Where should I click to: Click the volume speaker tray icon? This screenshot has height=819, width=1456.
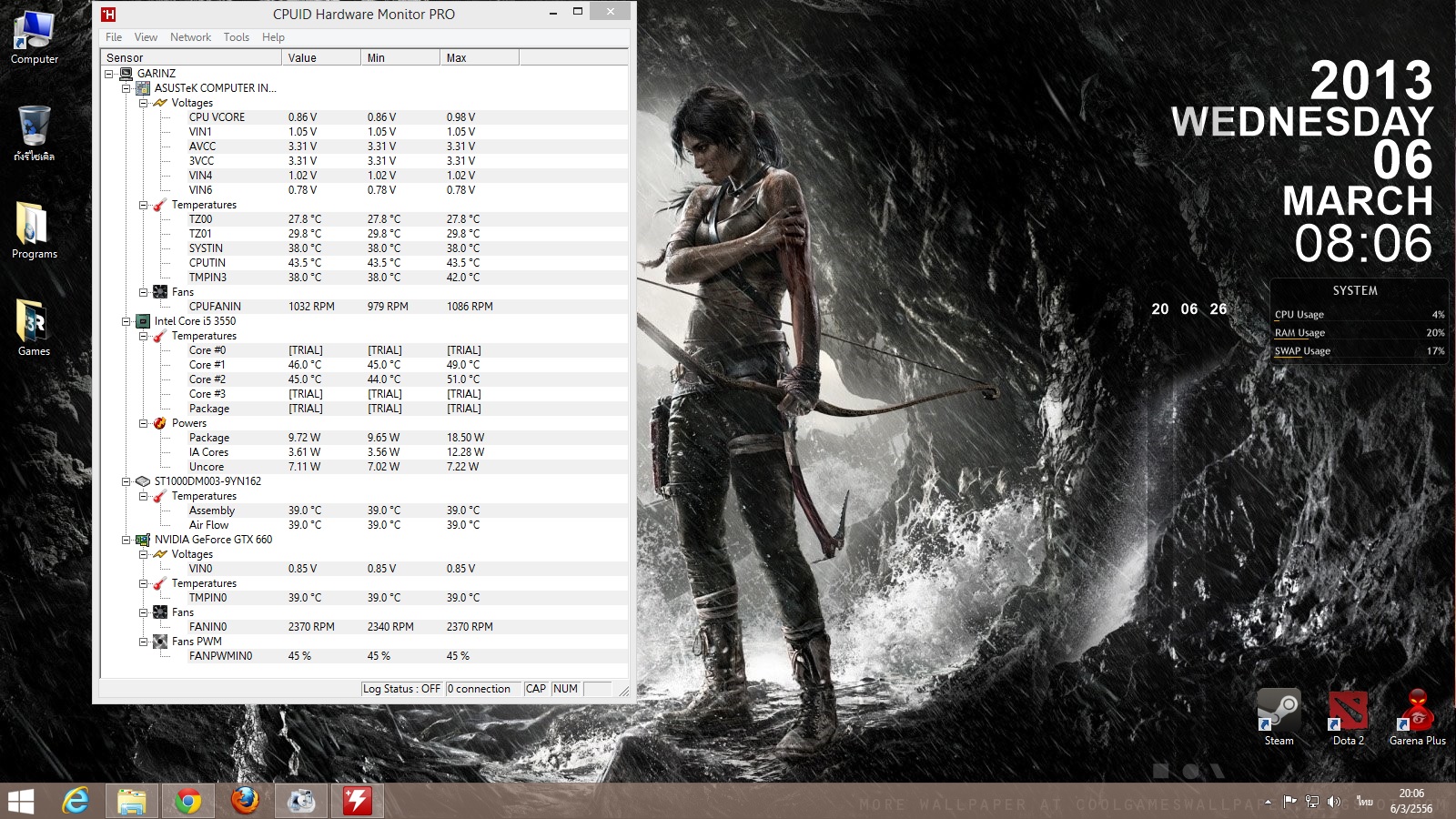coord(1334,802)
